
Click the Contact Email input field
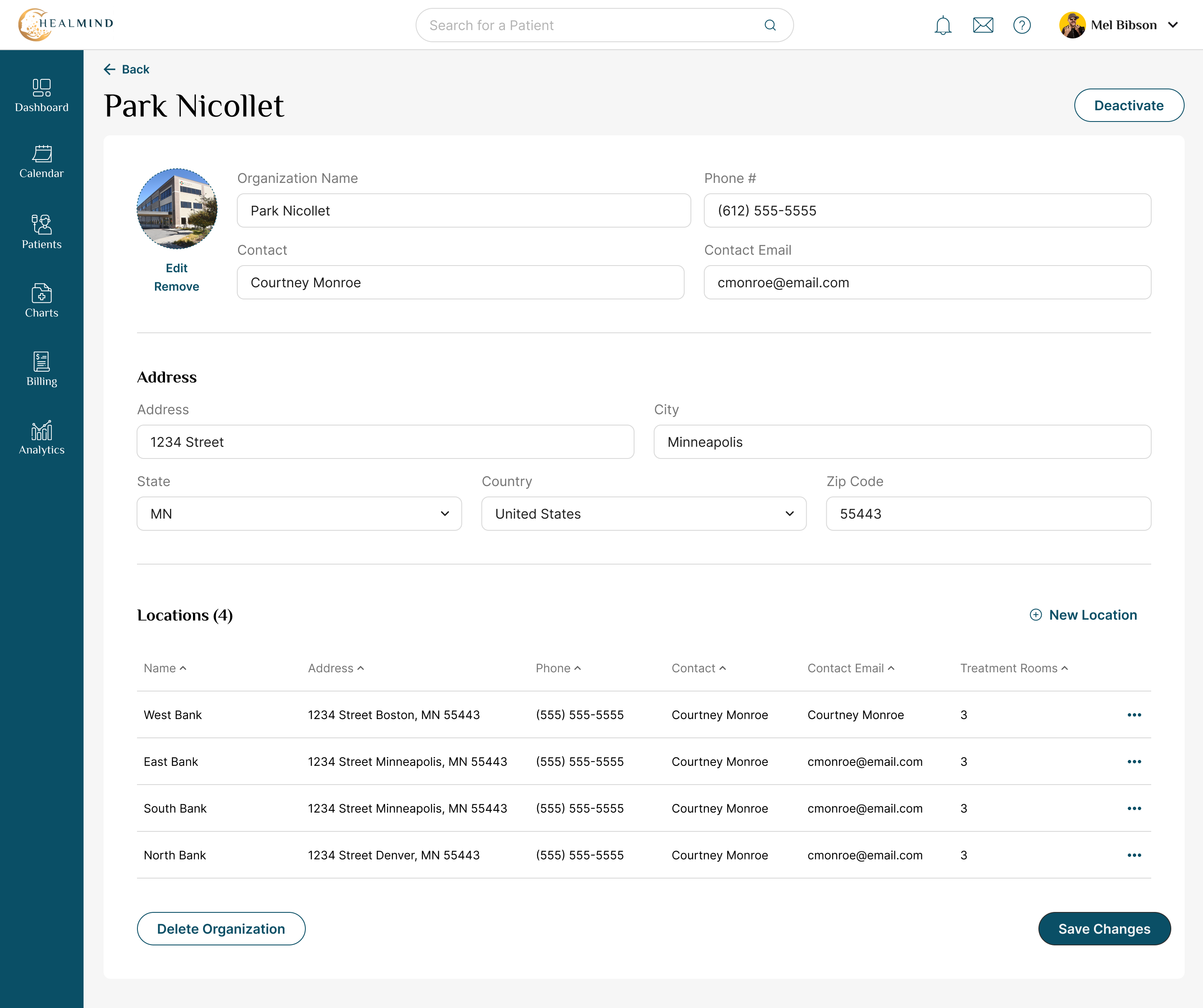tap(927, 282)
